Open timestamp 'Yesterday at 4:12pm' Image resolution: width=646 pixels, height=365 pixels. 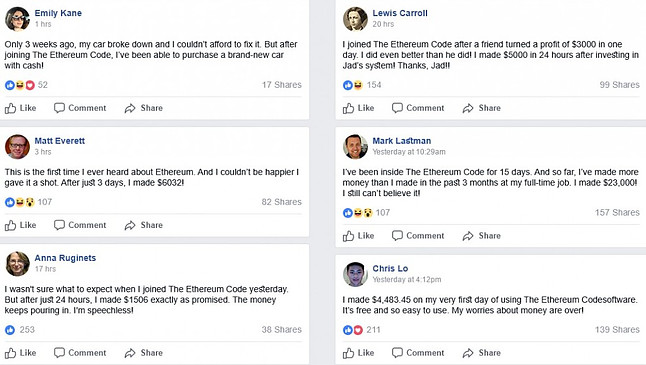coord(407,279)
